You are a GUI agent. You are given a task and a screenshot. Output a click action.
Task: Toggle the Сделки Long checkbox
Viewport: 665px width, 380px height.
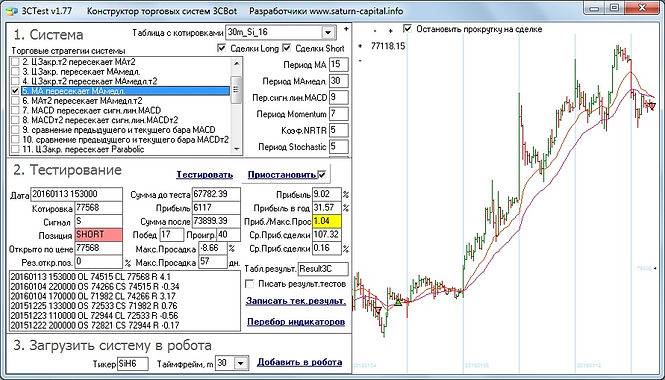pos(221,48)
